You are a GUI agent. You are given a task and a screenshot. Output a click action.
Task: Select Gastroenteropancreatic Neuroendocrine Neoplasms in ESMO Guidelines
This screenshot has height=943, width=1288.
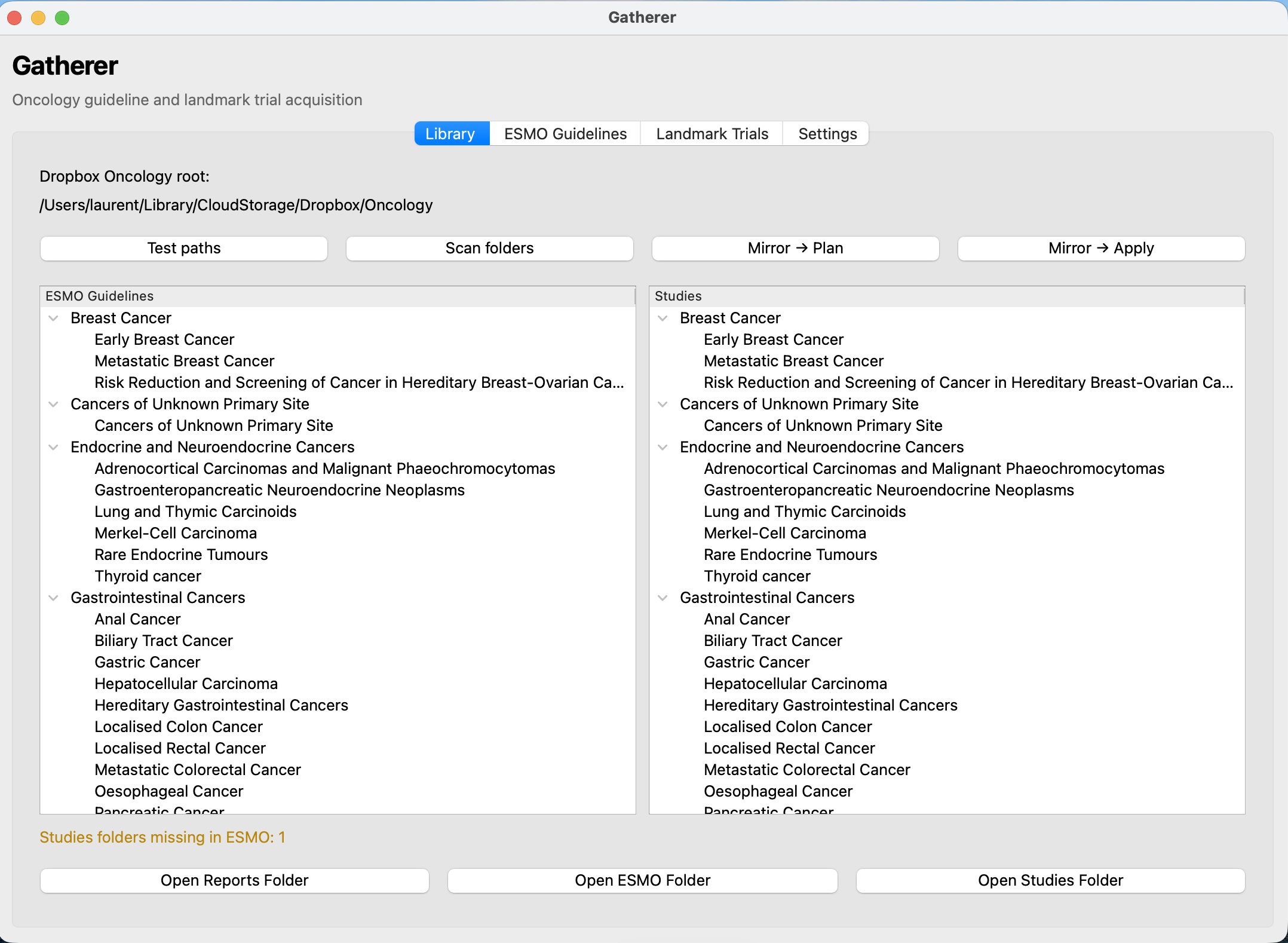(x=338, y=490)
